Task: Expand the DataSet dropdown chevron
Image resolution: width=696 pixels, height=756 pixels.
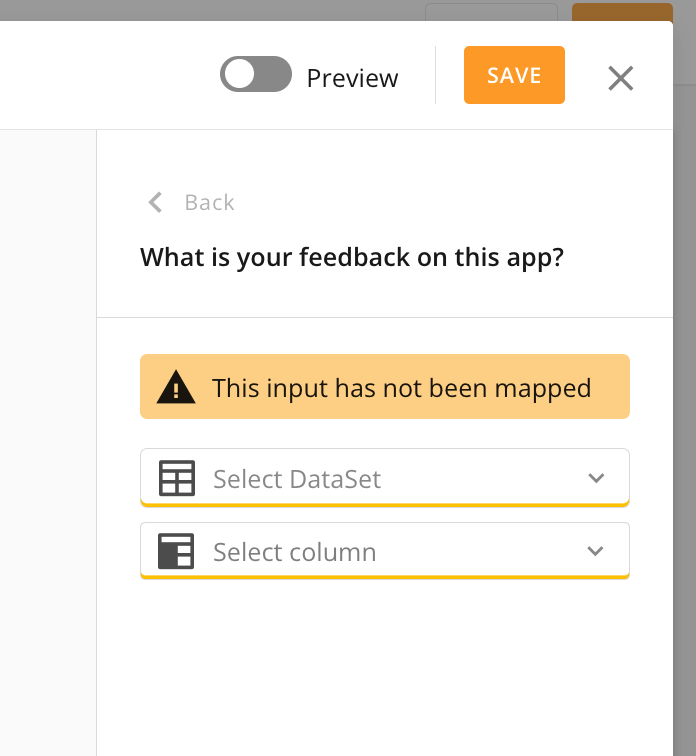Action: (596, 478)
